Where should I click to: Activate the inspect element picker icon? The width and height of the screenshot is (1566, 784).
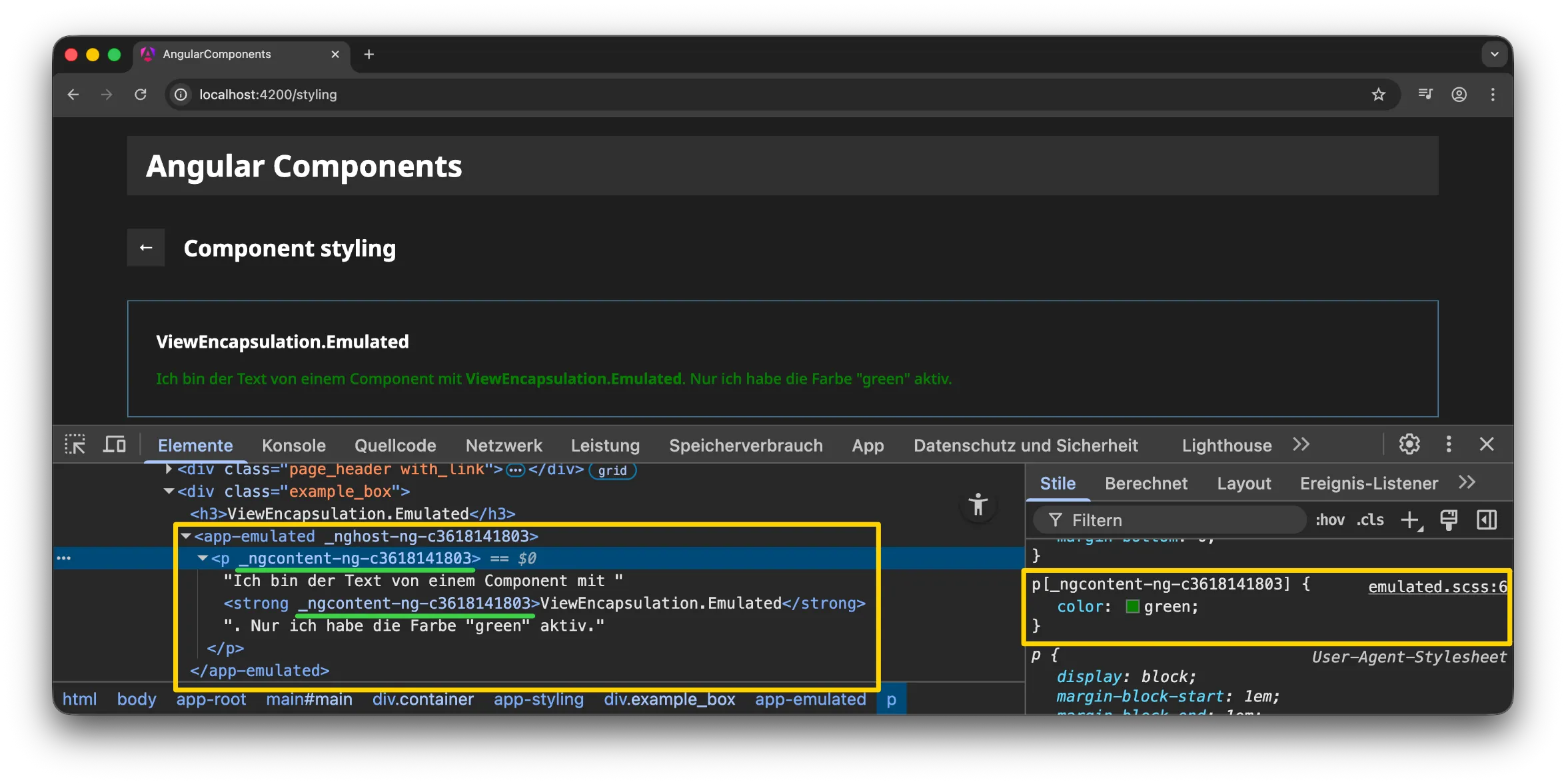pos(75,444)
